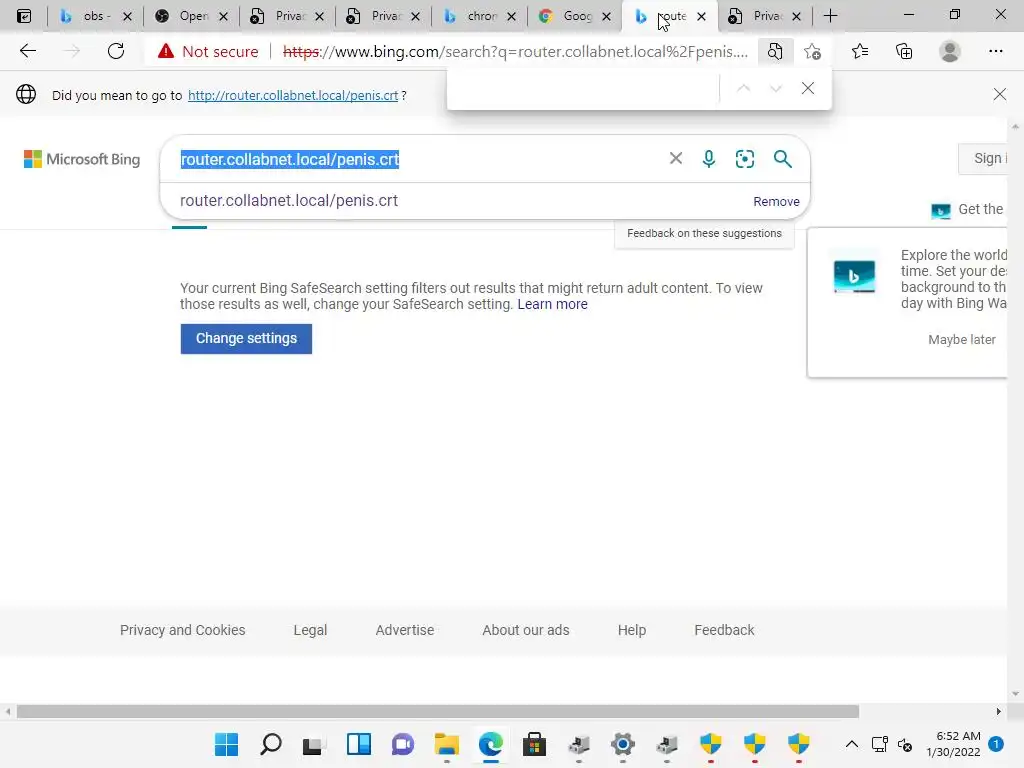Image resolution: width=1024 pixels, height=768 pixels.
Task: Close the obs tab
Action: pyautogui.click(x=127, y=16)
